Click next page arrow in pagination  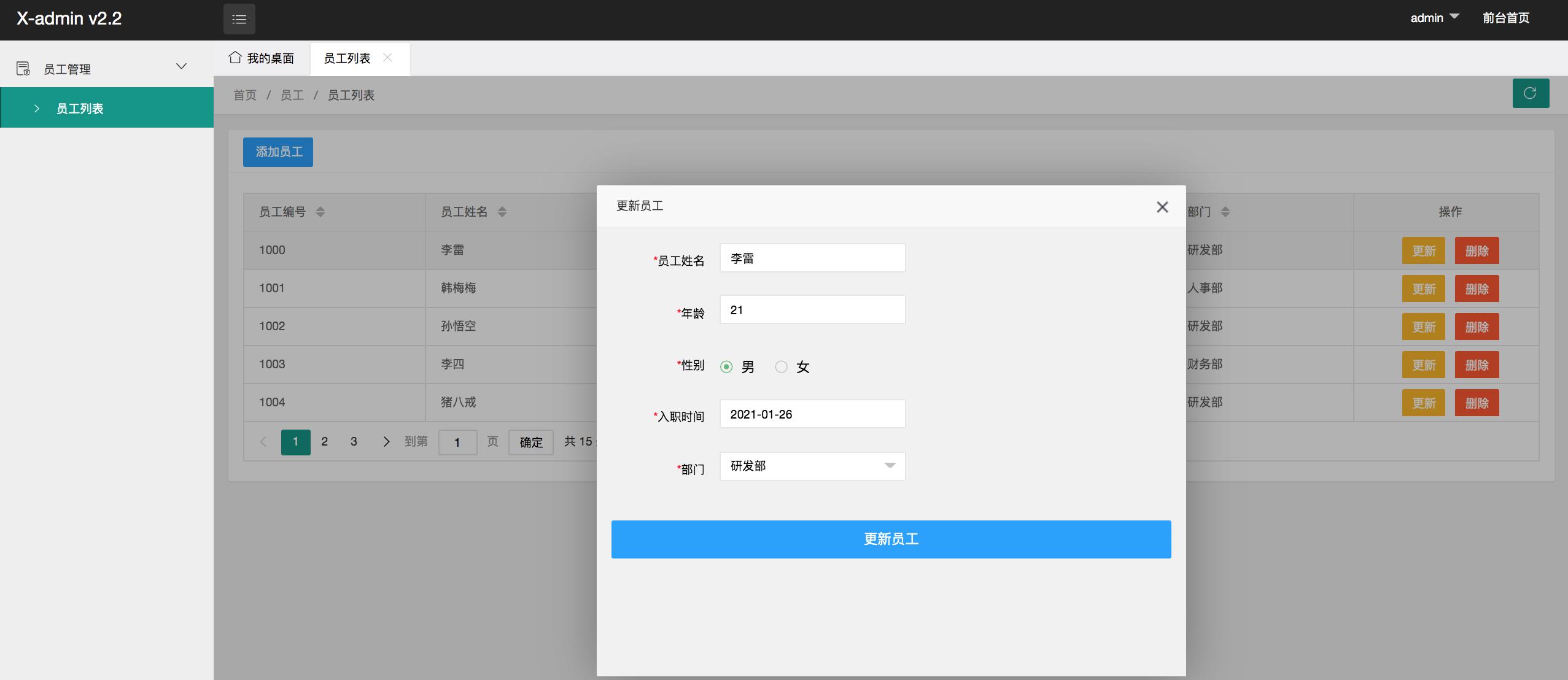(386, 441)
